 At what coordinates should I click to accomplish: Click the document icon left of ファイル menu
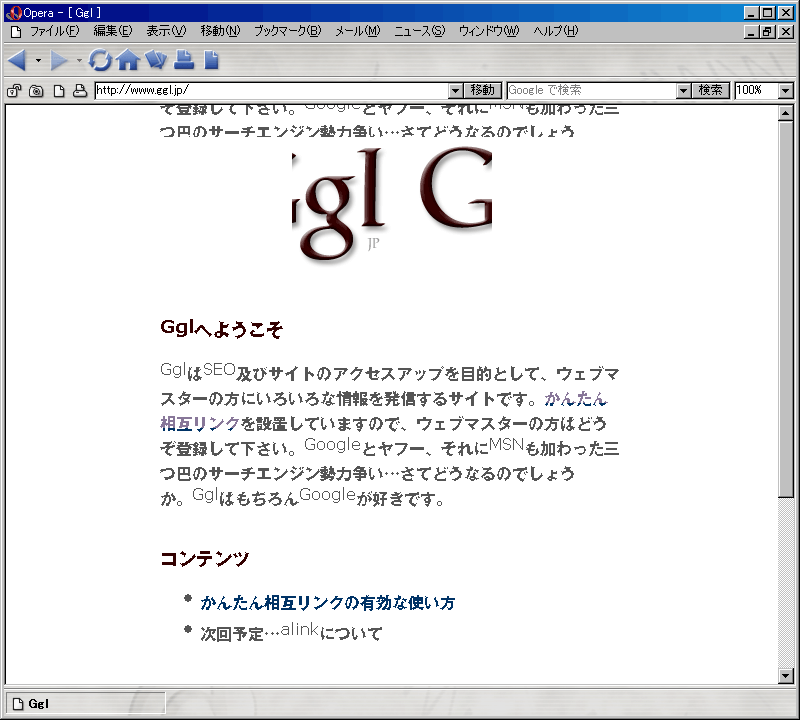(16, 32)
